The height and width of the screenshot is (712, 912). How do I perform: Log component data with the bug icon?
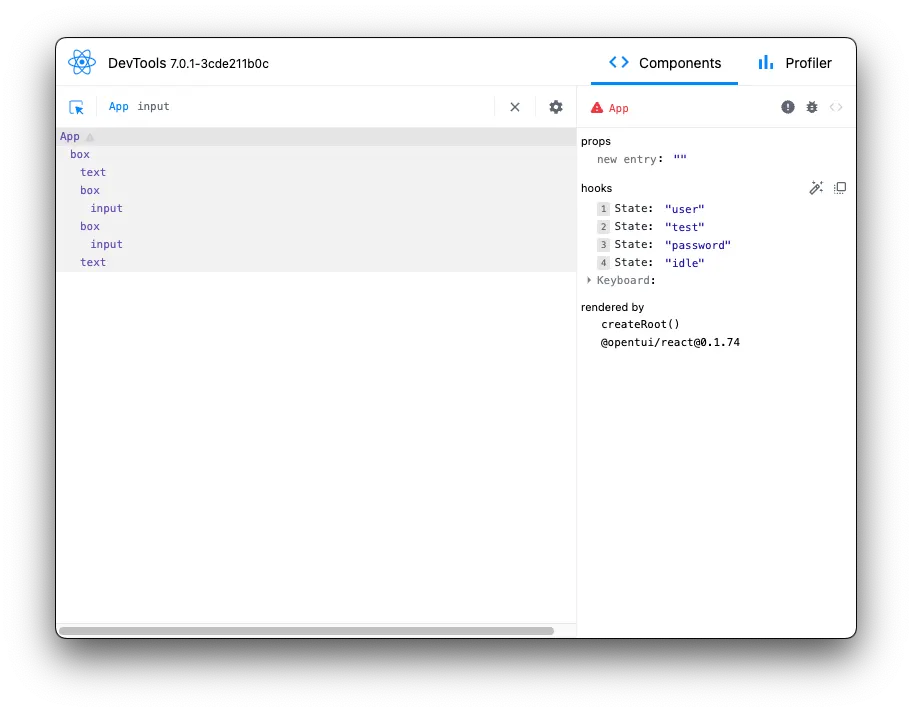[x=812, y=107]
